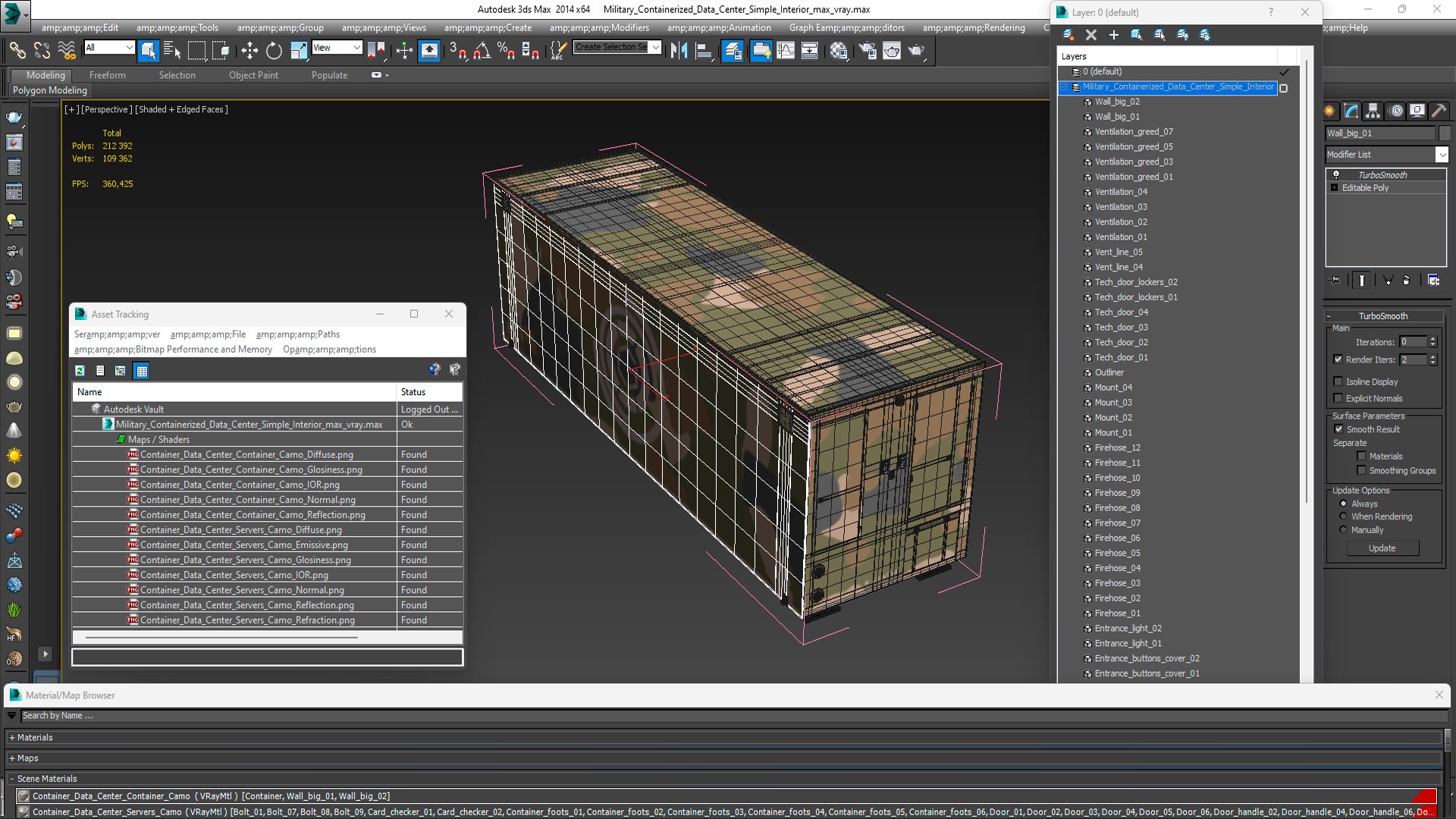Image resolution: width=1456 pixels, height=819 pixels.
Task: Collapse the Military_Containerized_Data_Center layer
Action: tap(1064, 87)
